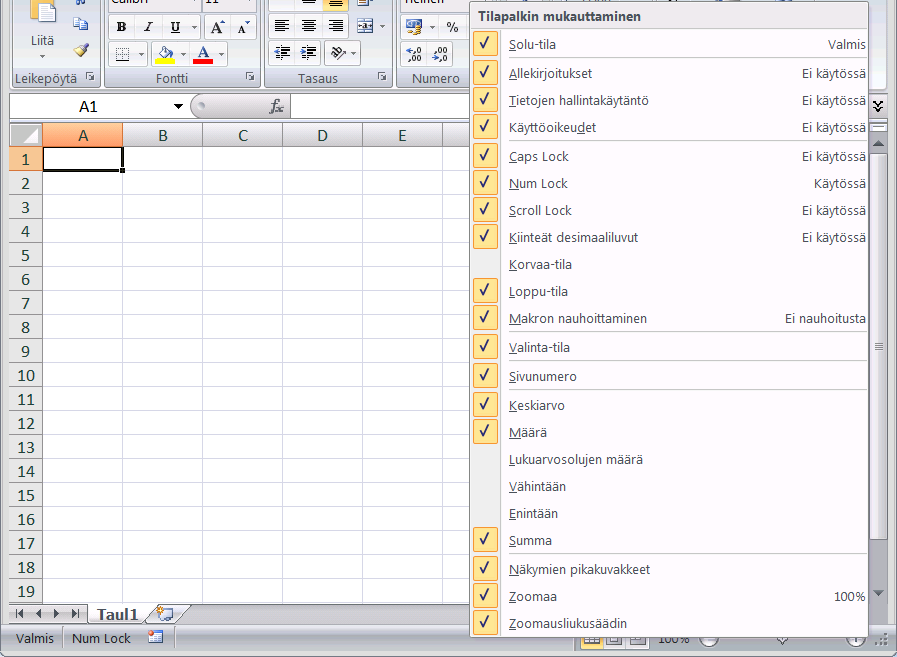Decrease font size with the small A icon

tap(243, 27)
